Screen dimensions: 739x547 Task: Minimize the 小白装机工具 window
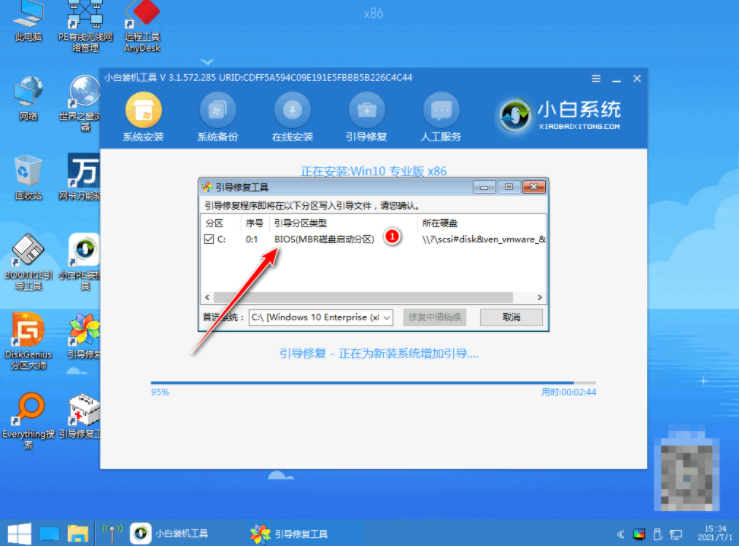point(616,79)
